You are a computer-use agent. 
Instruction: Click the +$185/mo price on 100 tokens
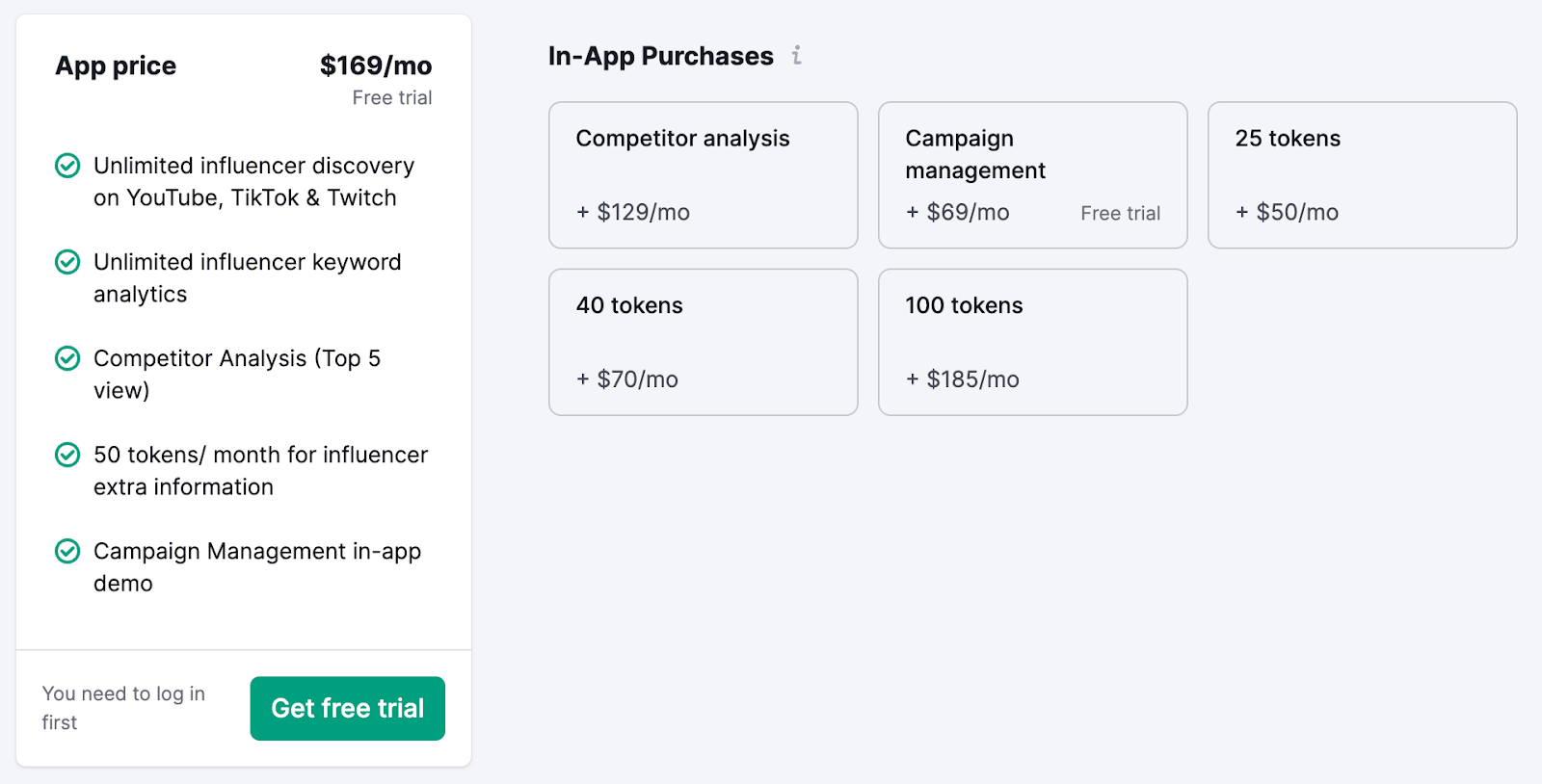click(962, 379)
